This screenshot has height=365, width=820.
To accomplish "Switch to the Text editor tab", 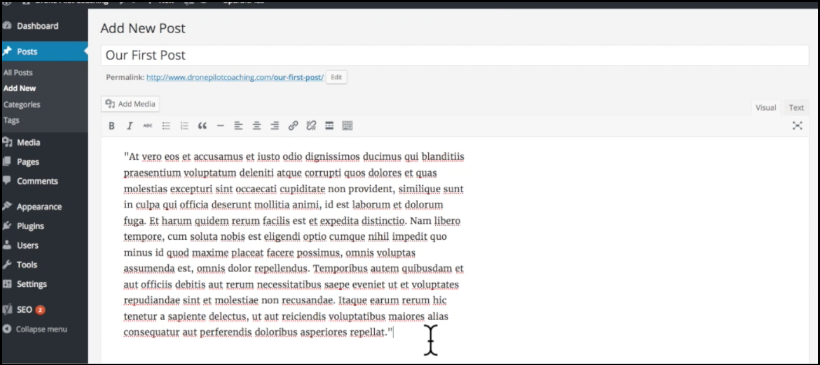I will [x=796, y=108].
